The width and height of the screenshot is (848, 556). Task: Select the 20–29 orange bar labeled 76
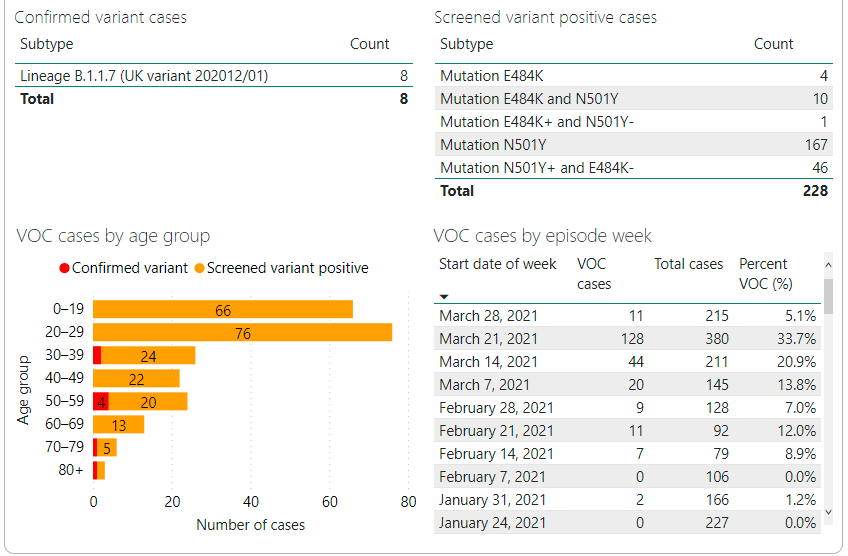pos(242,332)
